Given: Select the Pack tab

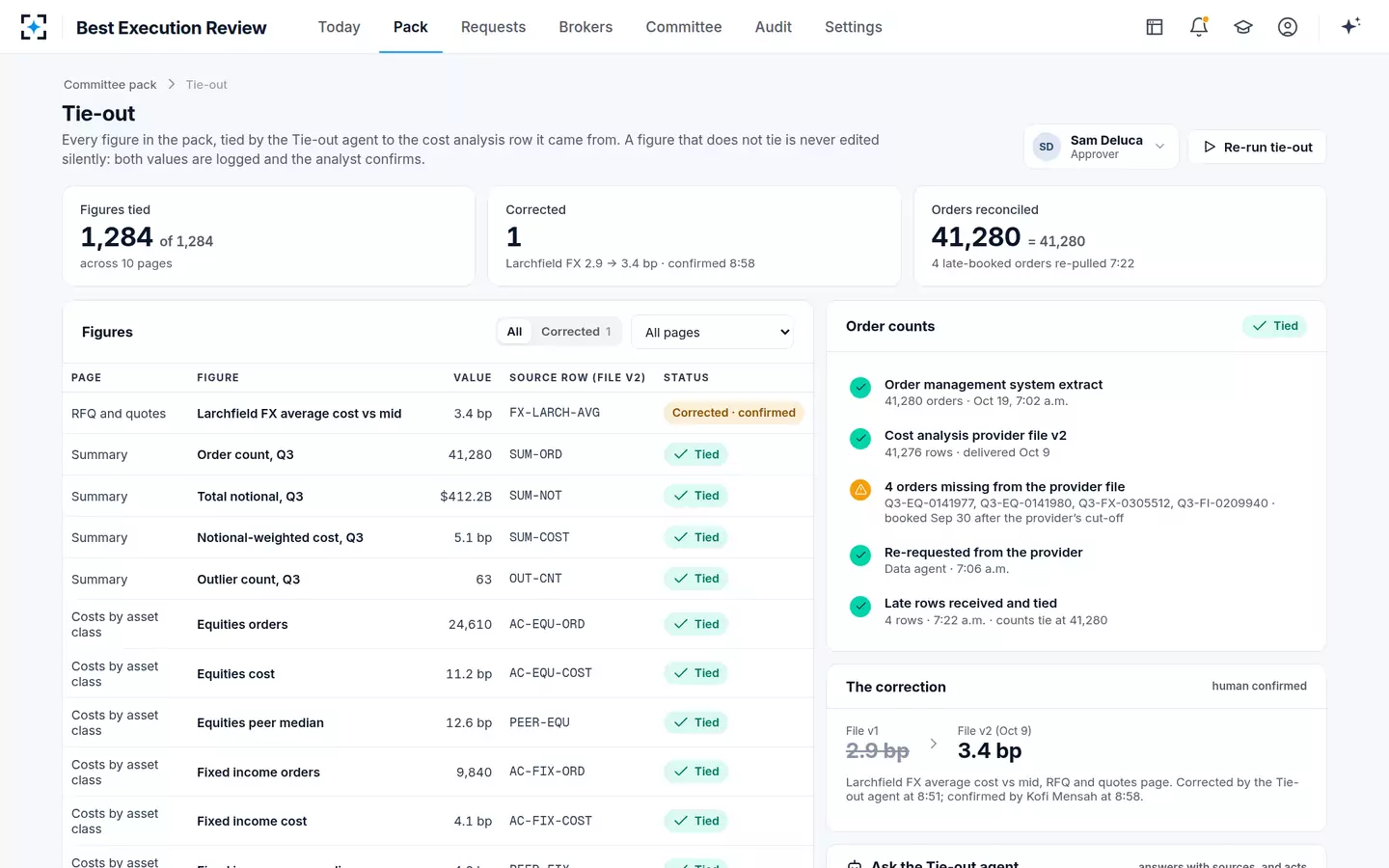Looking at the screenshot, I should click(x=411, y=27).
